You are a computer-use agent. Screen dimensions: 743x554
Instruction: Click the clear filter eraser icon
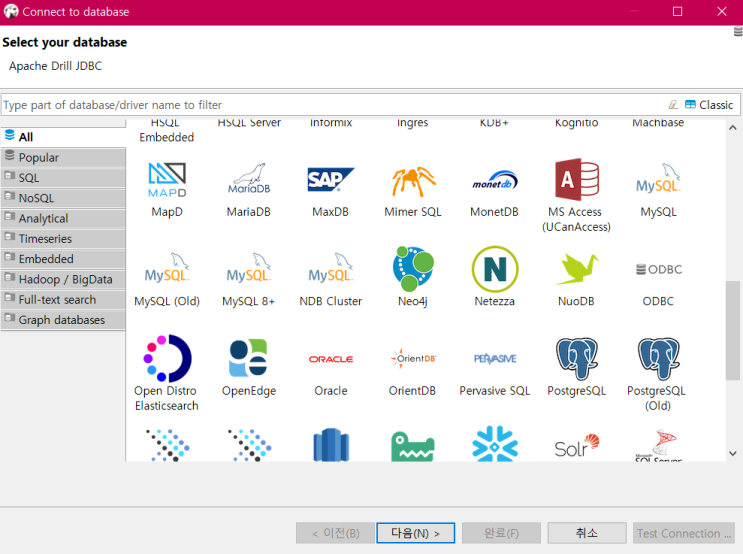pos(673,105)
